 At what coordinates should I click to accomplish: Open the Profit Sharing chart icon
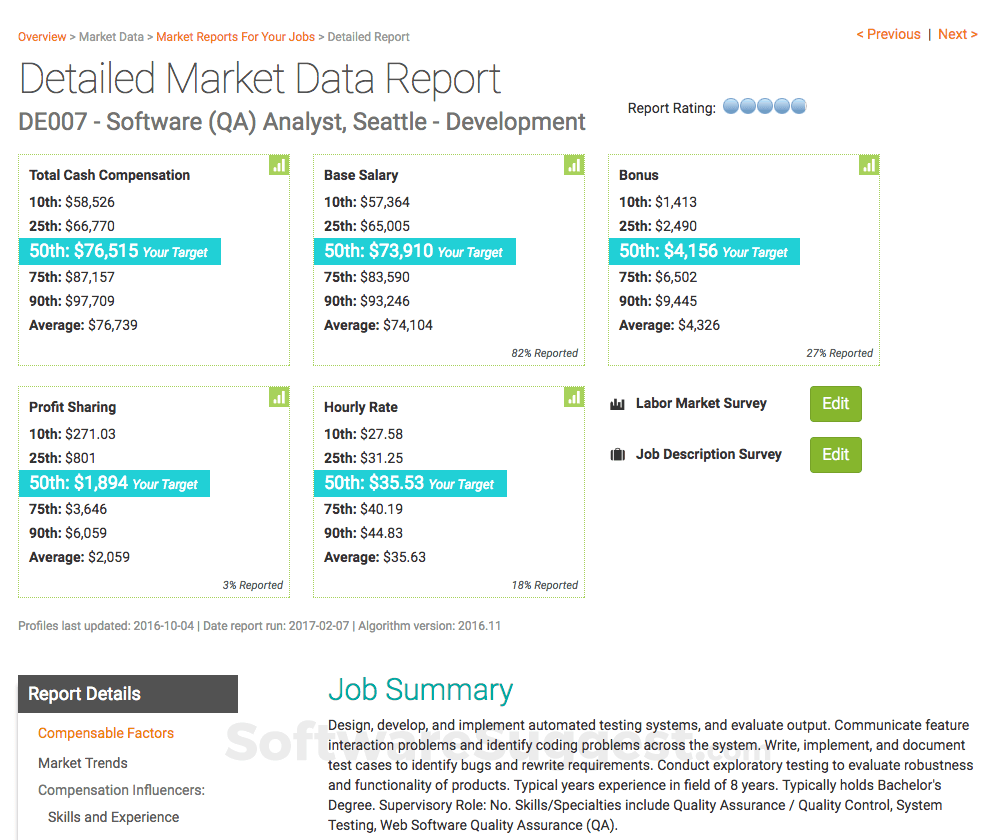coord(278,397)
